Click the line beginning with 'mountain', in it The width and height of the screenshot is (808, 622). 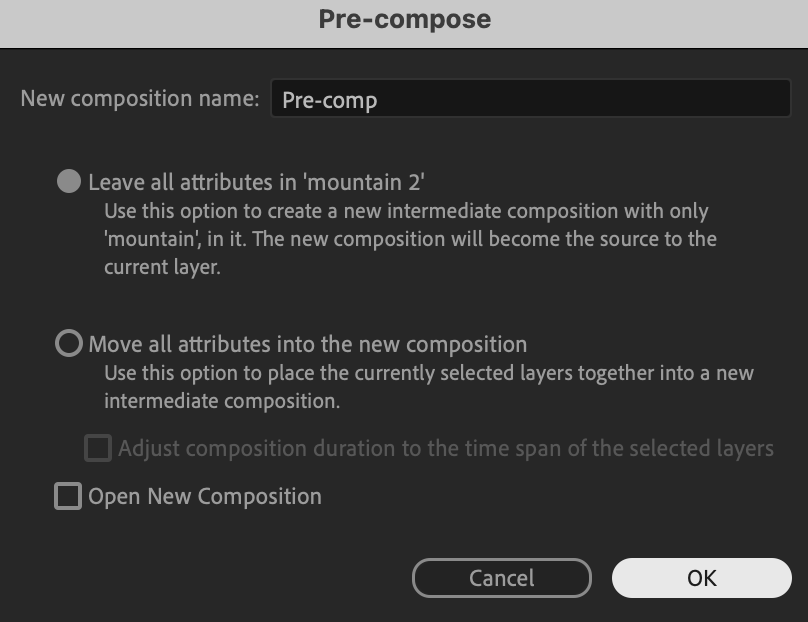click(x=410, y=239)
